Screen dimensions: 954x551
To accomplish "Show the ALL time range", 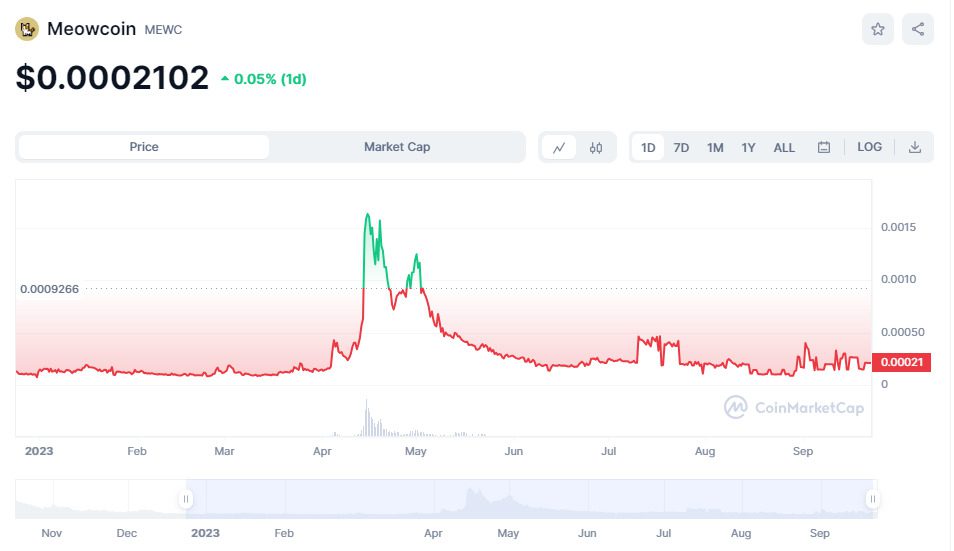I will point(784,147).
